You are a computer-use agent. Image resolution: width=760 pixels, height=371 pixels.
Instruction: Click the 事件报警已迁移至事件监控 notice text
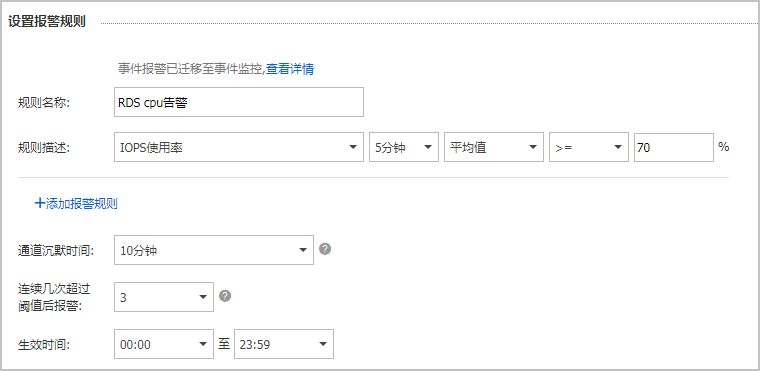190,69
